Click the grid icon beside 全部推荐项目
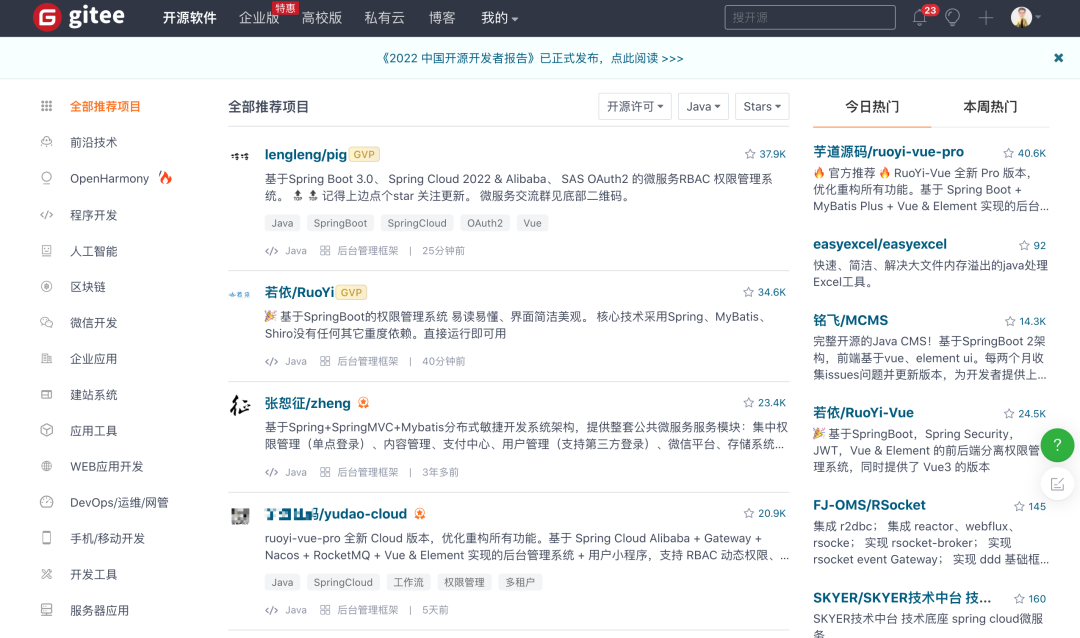Screen dimensions: 1080x638 click(46, 106)
